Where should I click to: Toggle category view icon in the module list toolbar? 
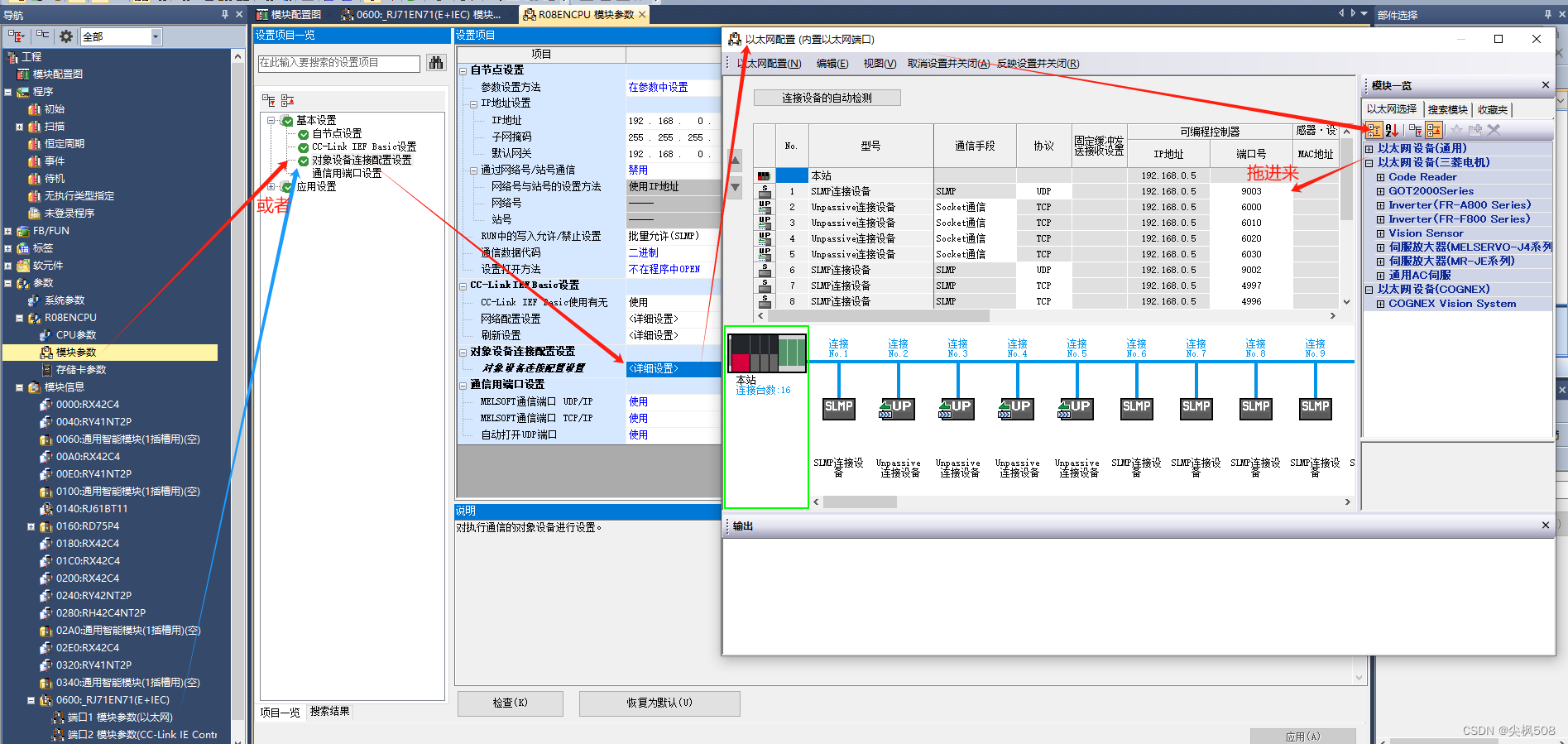pos(1374,130)
